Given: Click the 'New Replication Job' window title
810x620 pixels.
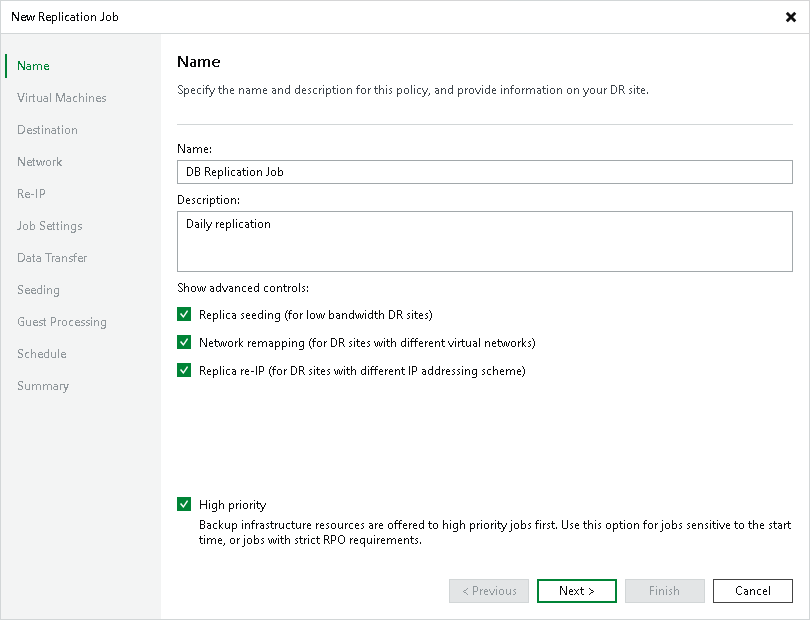Looking at the screenshot, I should [65, 17].
